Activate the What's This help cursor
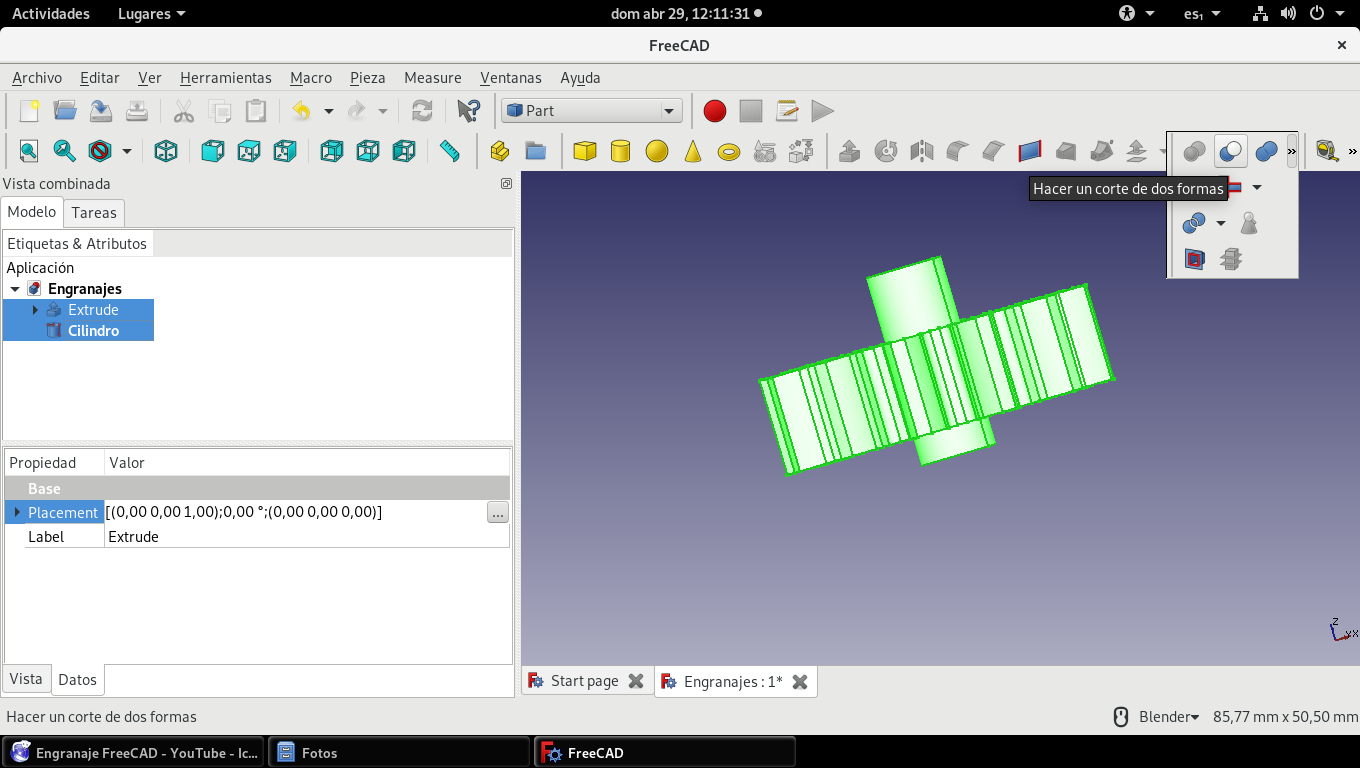Image resolution: width=1360 pixels, height=768 pixels. tap(467, 111)
